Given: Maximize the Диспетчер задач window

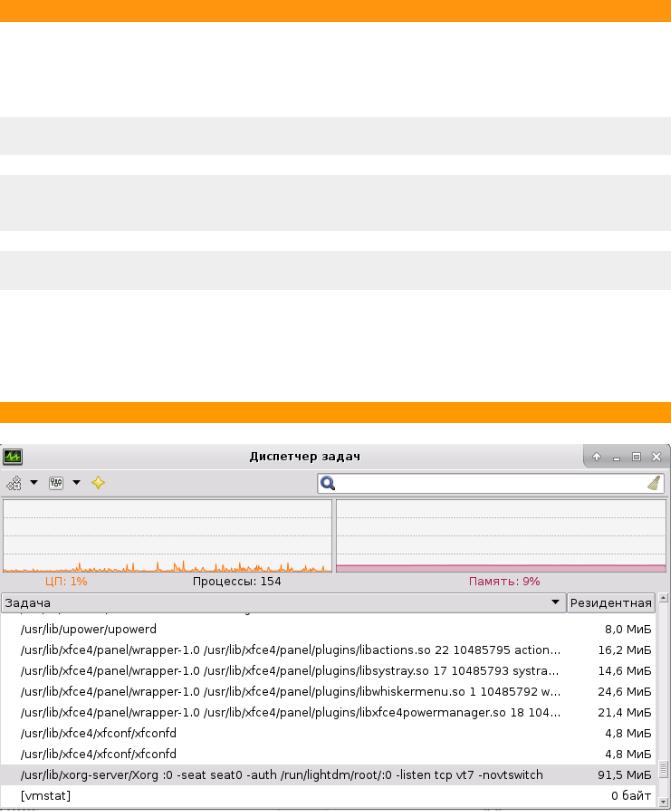Looking at the screenshot, I should [x=636, y=457].
